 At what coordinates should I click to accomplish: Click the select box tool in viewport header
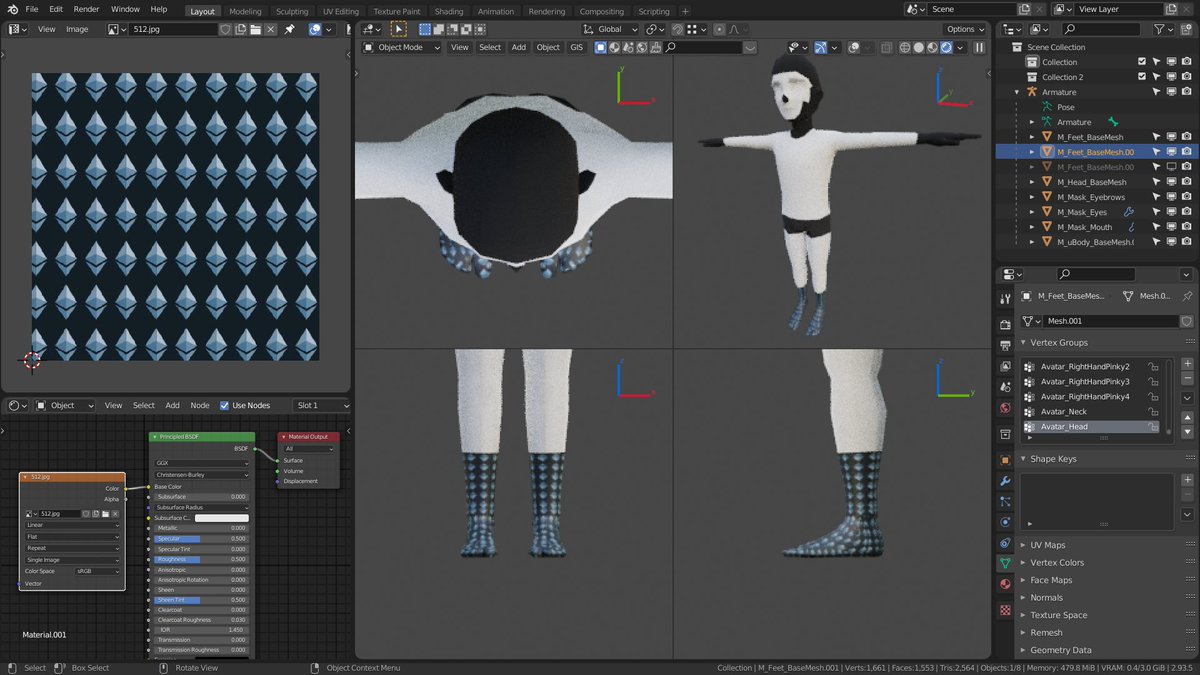399,29
